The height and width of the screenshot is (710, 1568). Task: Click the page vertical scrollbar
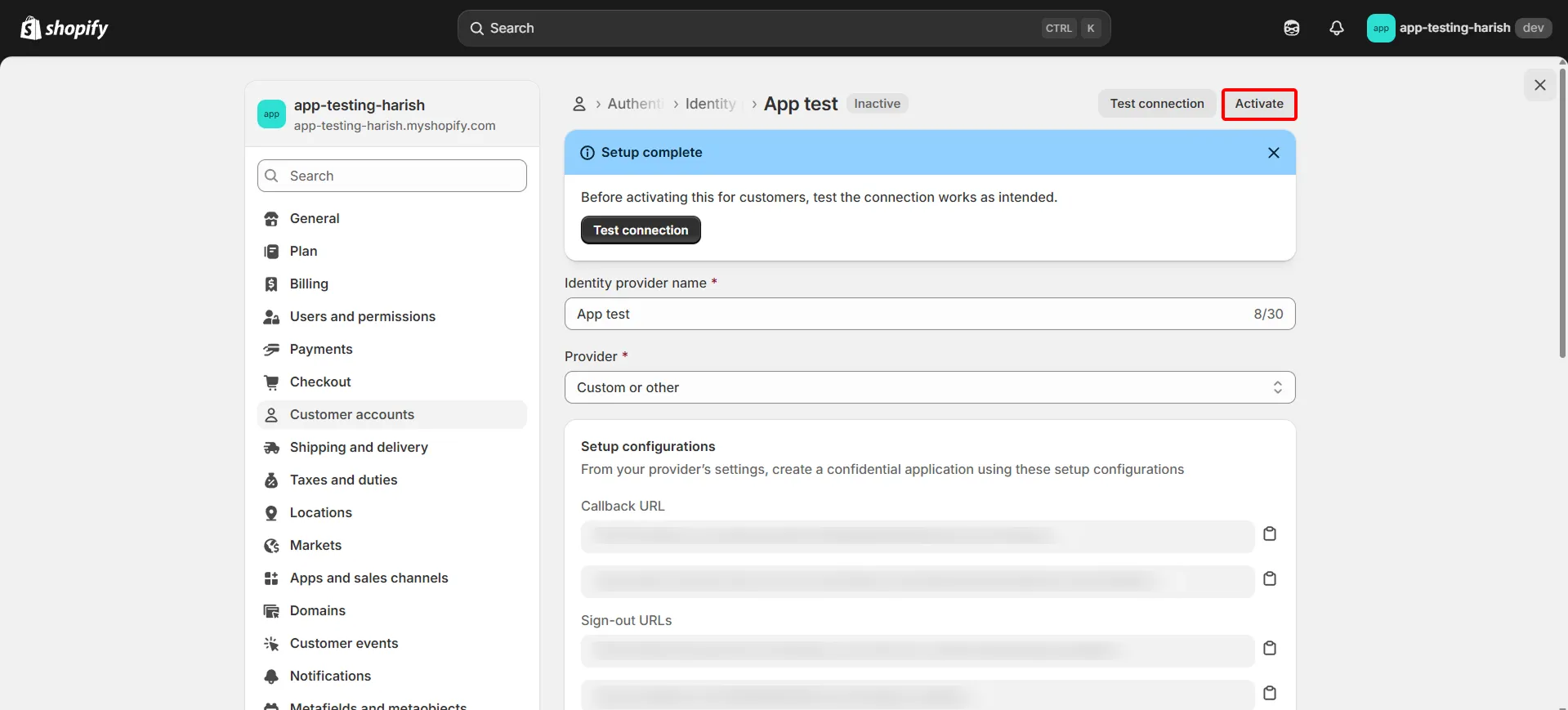[1562, 214]
